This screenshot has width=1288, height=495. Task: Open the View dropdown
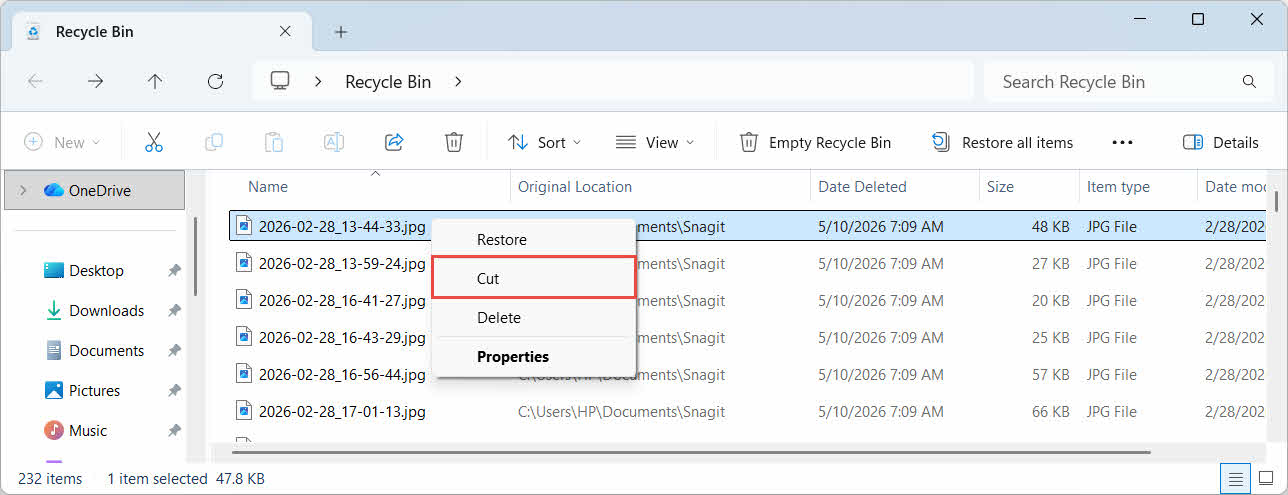pos(655,142)
